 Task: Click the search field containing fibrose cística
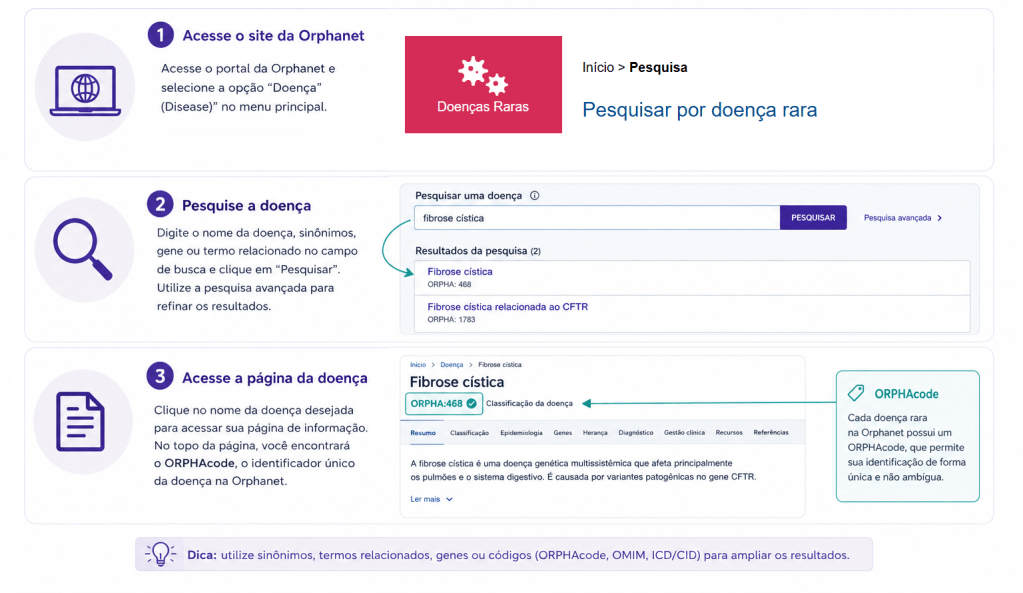click(597, 218)
